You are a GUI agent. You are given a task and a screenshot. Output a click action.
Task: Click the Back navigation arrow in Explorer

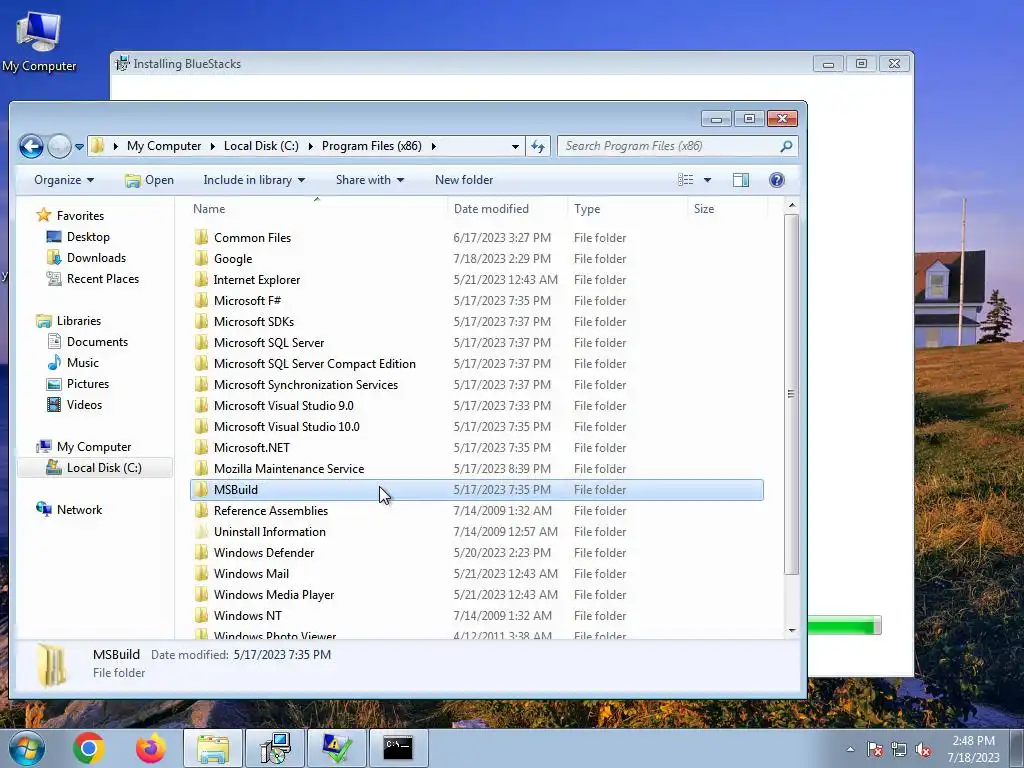pyautogui.click(x=31, y=146)
